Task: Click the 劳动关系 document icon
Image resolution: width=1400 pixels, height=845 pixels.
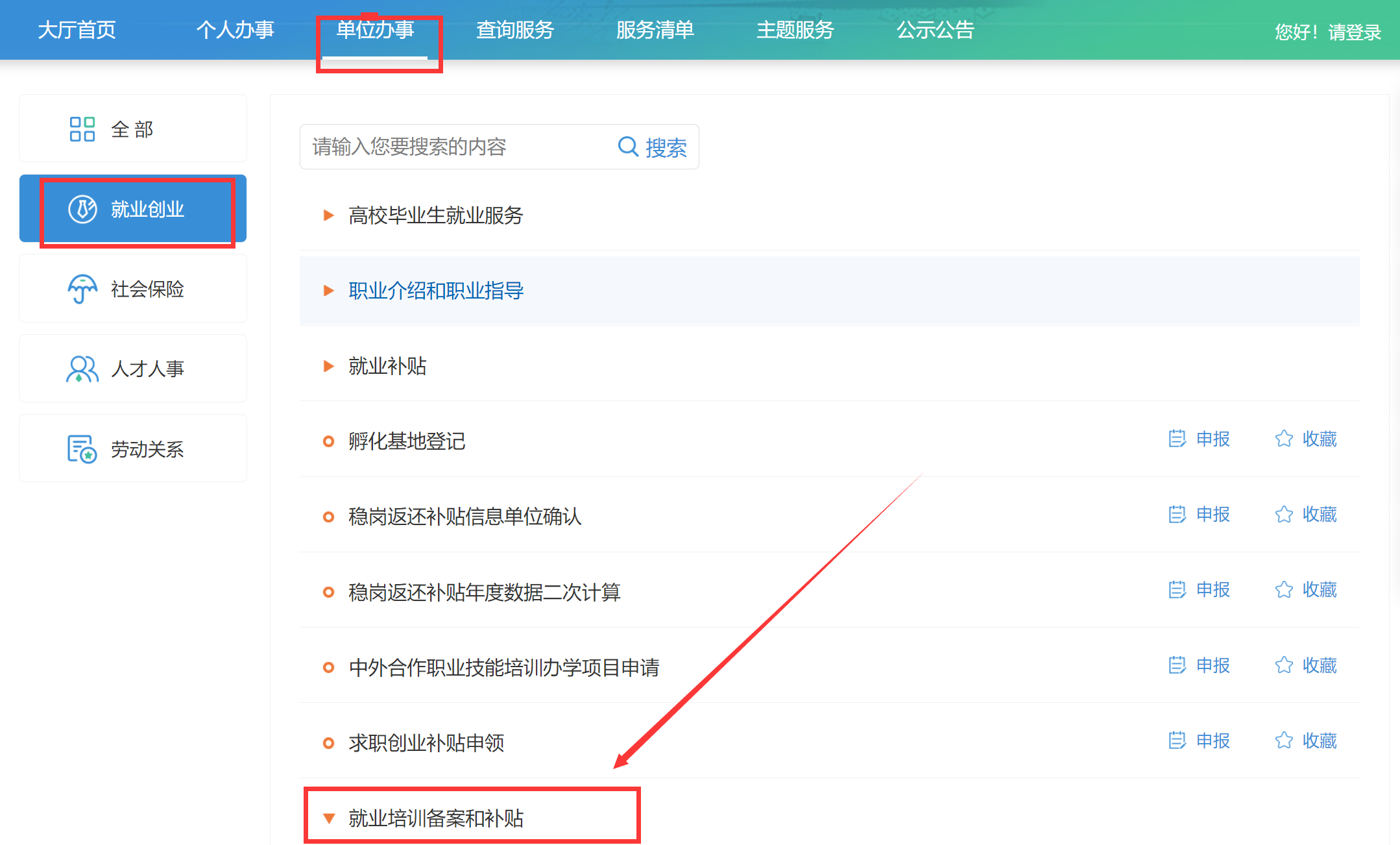Action: coord(82,448)
